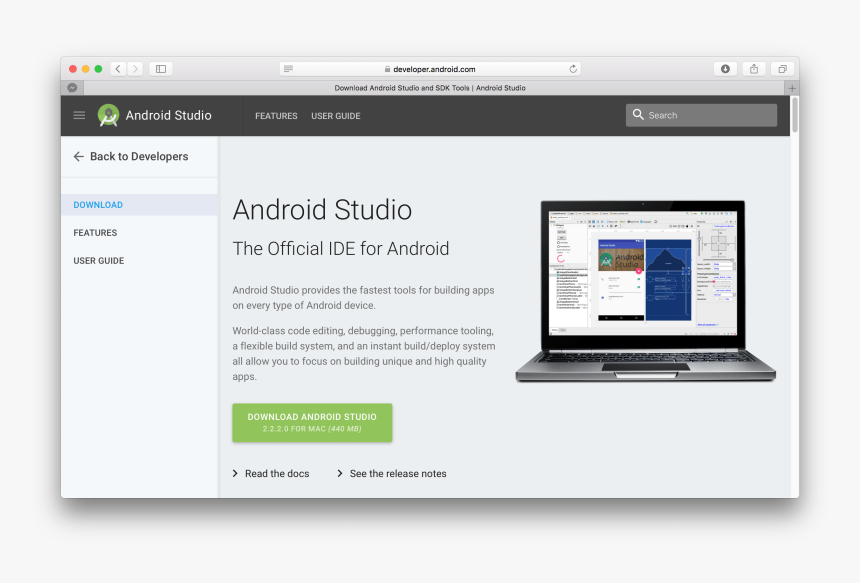This screenshot has width=860, height=583.
Task: Click the Safari forward navigation arrow
Action: pyautogui.click(x=135, y=69)
